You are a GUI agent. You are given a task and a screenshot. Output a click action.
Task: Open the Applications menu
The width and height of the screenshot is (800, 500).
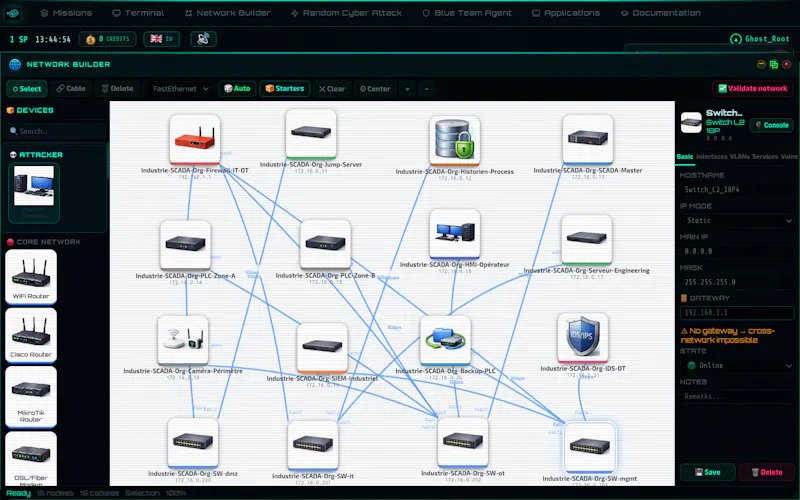(566, 13)
